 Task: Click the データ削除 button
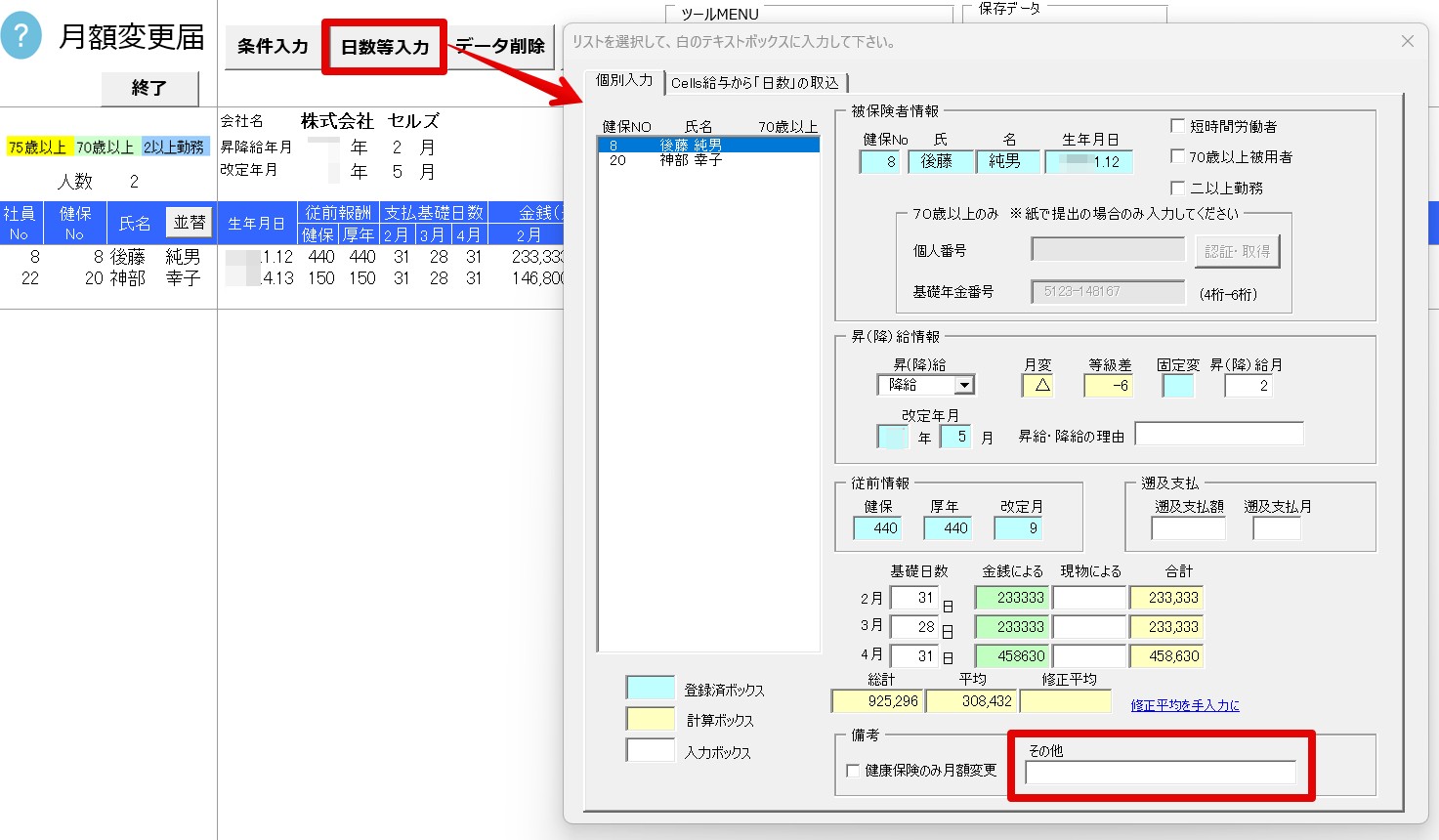pyautogui.click(x=500, y=46)
